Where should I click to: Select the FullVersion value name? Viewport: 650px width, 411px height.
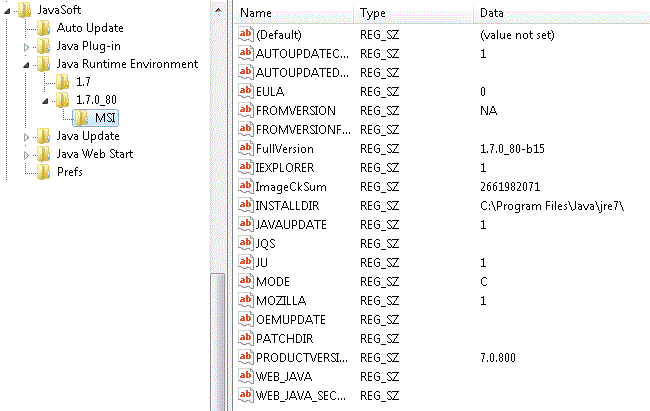(x=285, y=148)
